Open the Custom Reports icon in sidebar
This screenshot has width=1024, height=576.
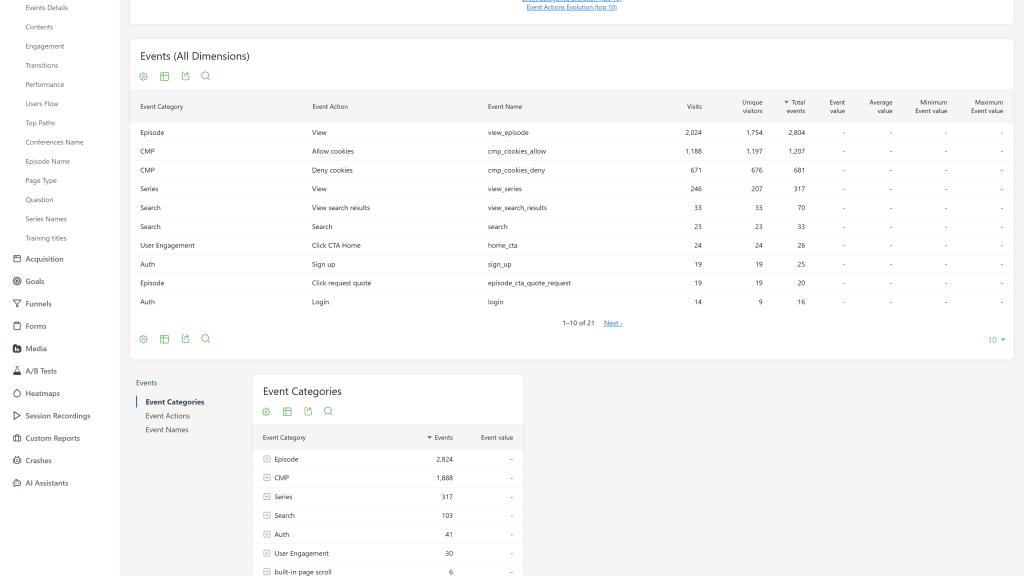17,438
